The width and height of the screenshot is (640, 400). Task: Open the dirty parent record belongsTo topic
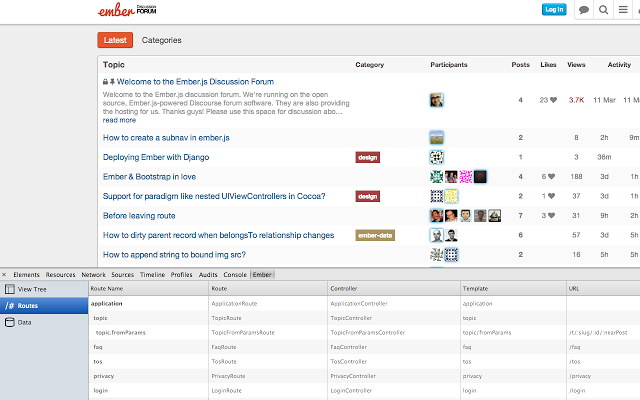click(x=218, y=235)
